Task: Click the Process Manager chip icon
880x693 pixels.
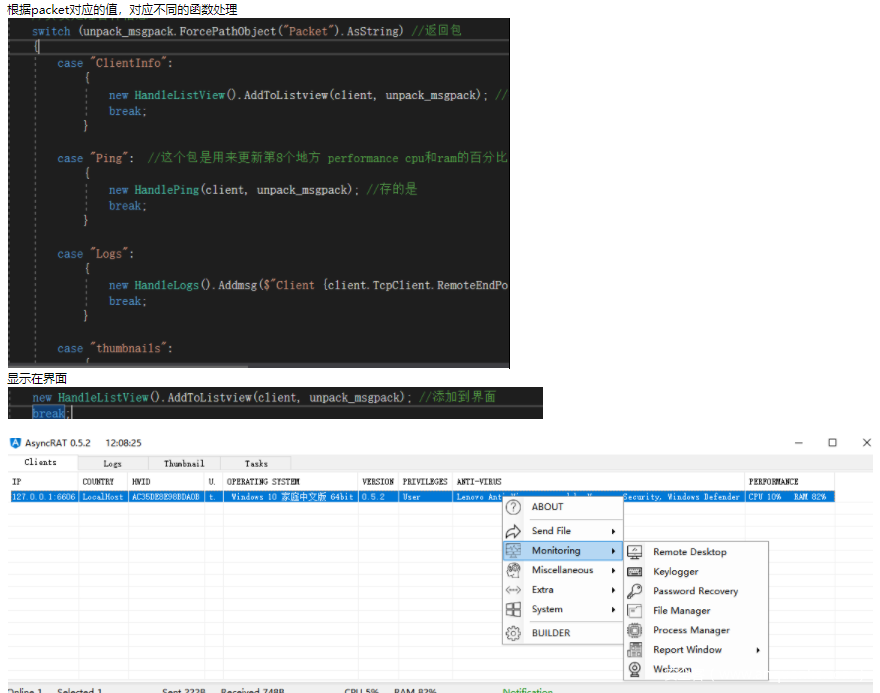Action: [x=634, y=630]
